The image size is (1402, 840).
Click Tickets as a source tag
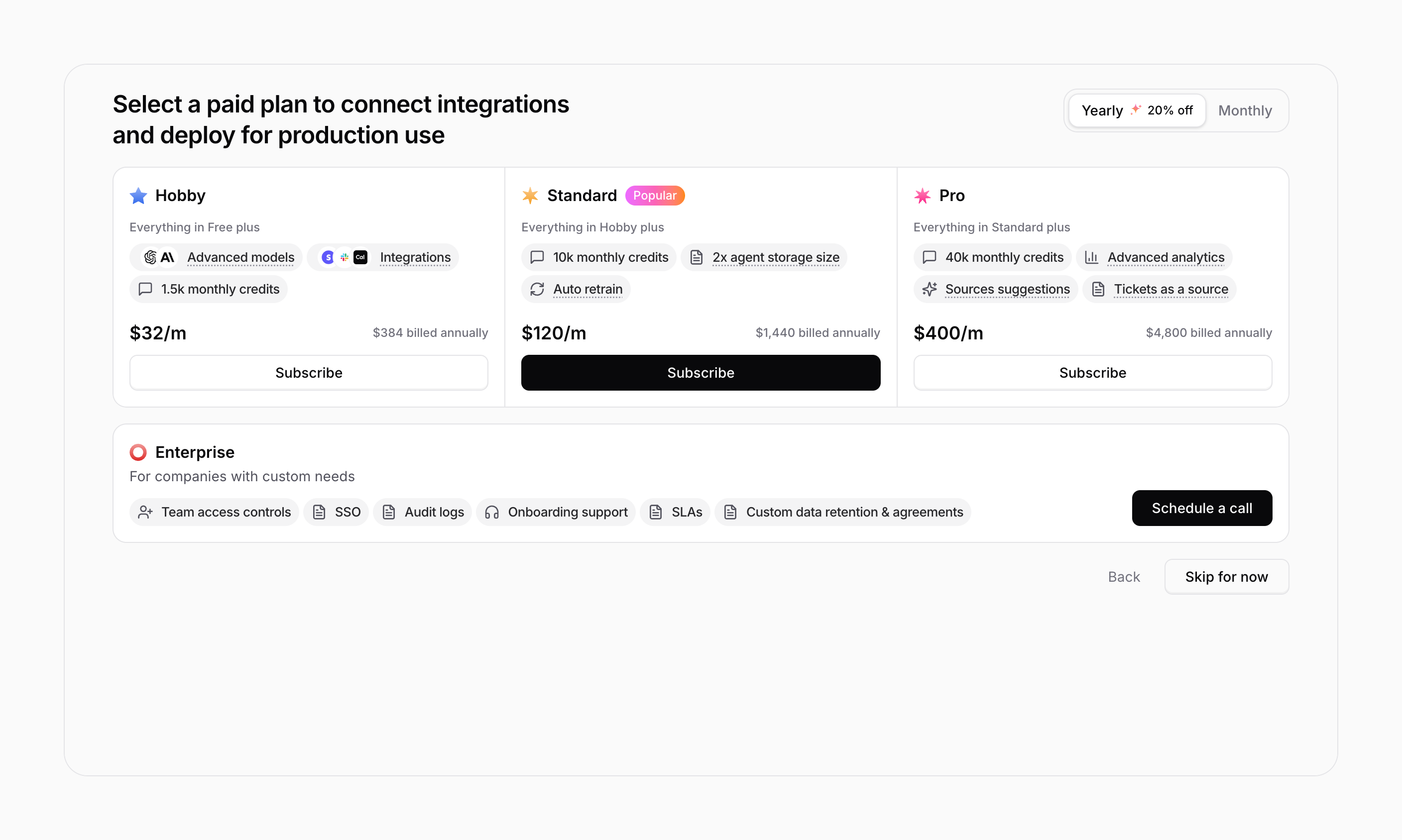(1170, 289)
